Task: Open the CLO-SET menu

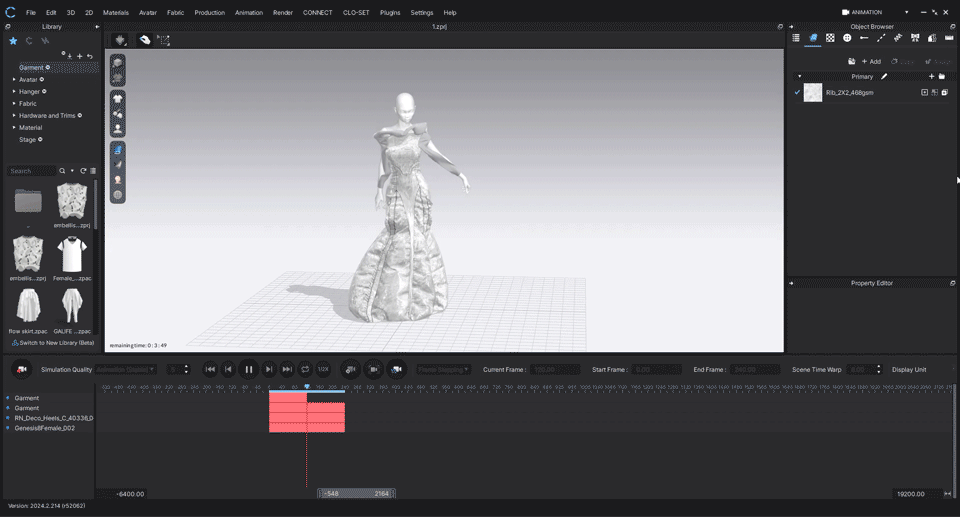Action: 356,12
